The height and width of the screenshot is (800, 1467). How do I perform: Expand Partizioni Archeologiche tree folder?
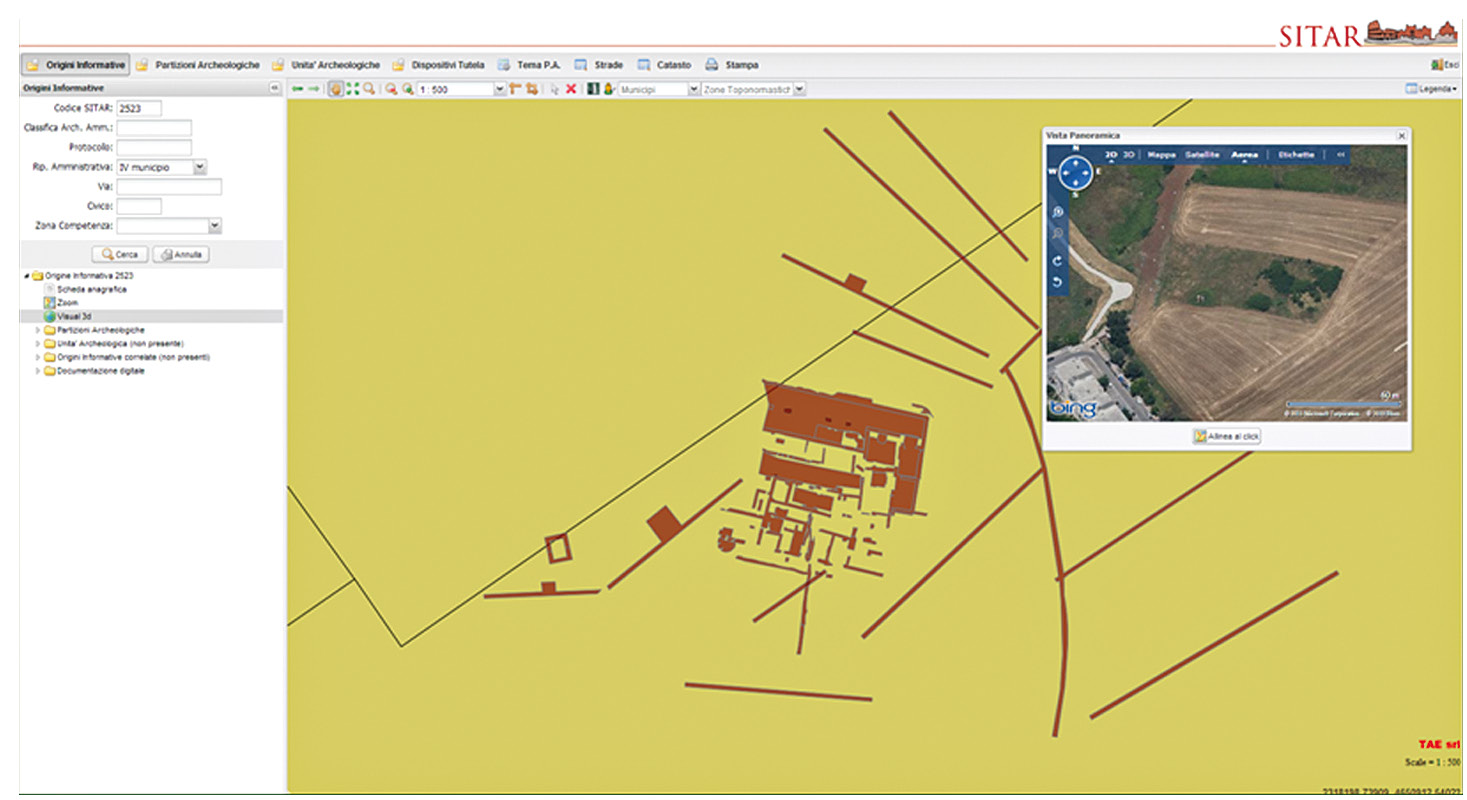pyautogui.click(x=39, y=329)
